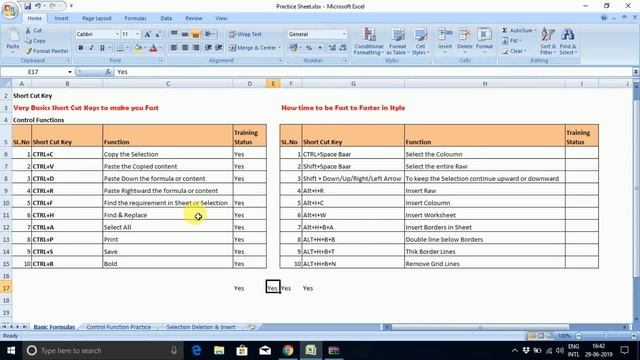The image size is (640, 360).
Task: Apply comma style format
Action: (x=320, y=48)
